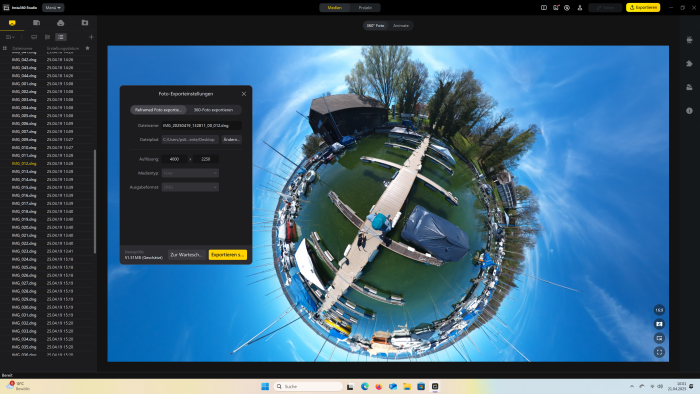Choose 360-Foto exportieren option
The height and width of the screenshot is (394, 700).
(x=213, y=110)
